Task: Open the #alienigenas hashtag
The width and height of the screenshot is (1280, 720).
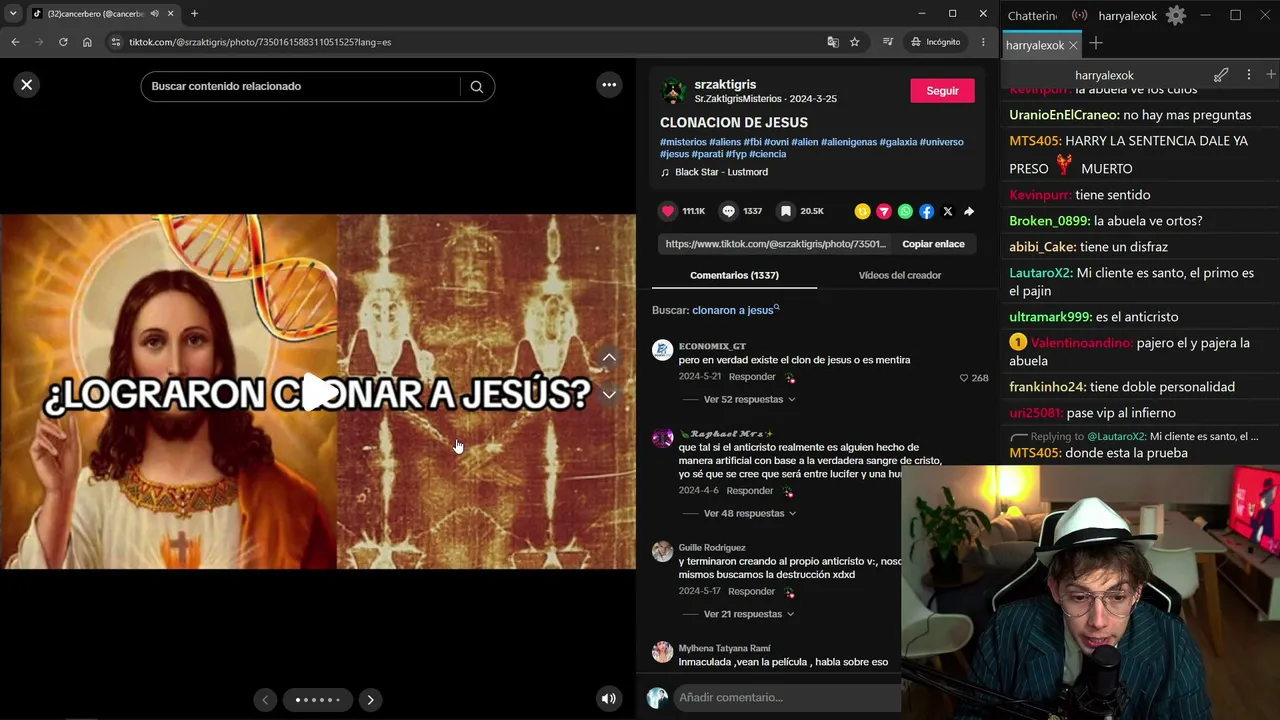Action: pos(849,142)
